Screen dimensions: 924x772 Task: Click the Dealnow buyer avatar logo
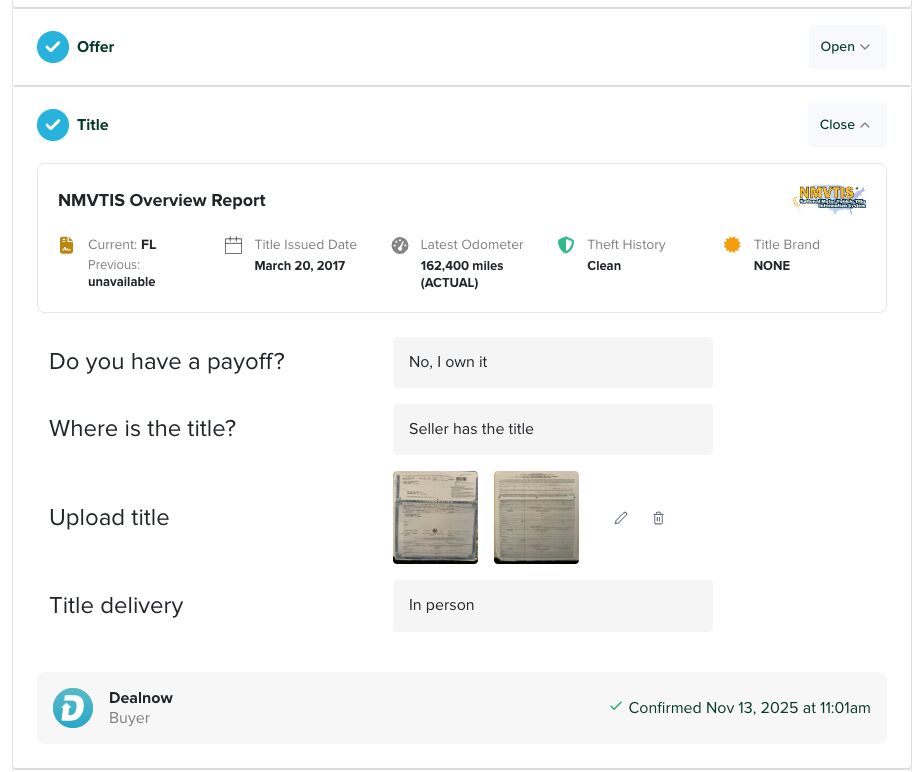(x=73, y=708)
